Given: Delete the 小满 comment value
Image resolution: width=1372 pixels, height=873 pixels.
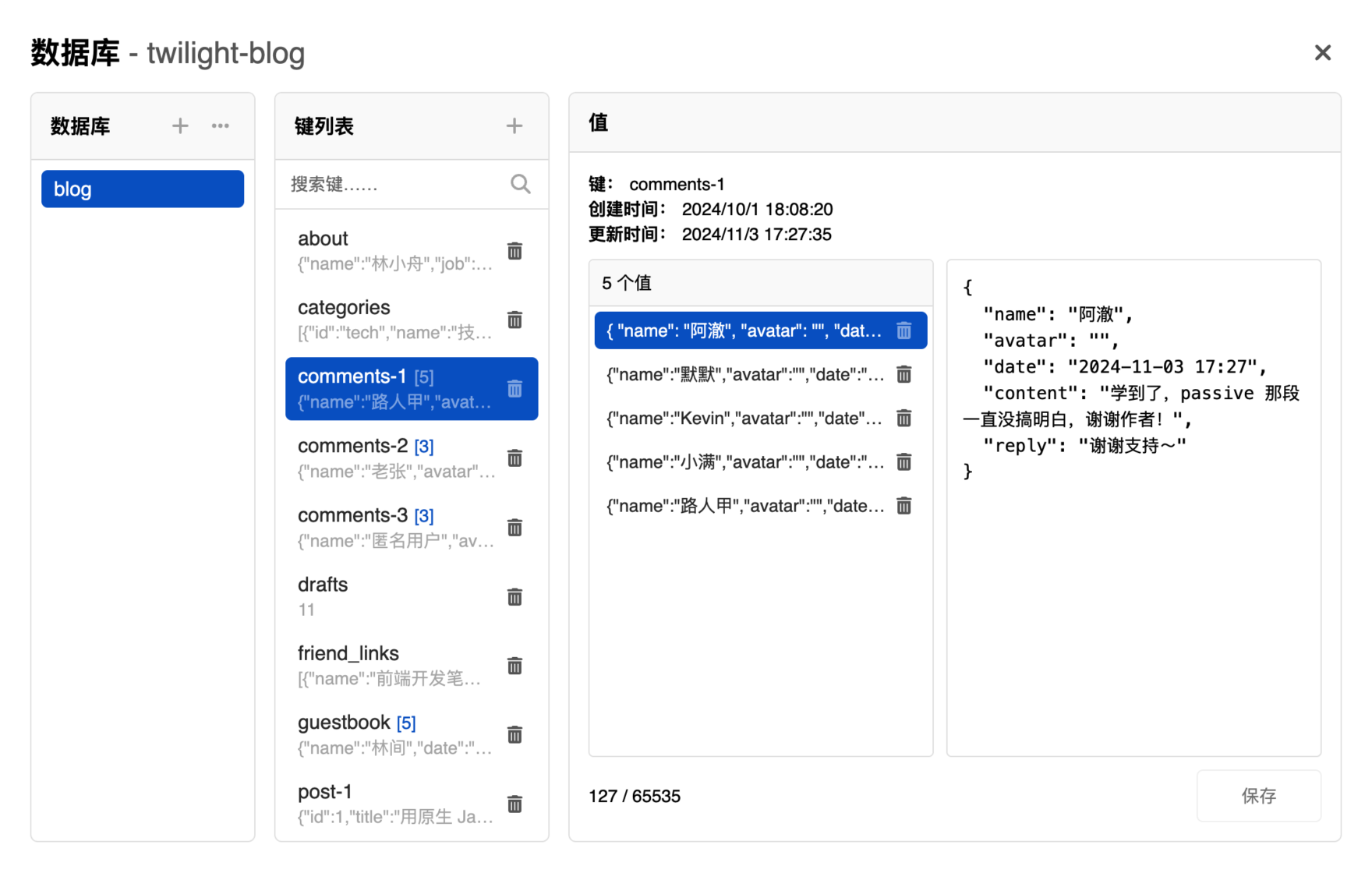Looking at the screenshot, I should click(x=904, y=462).
